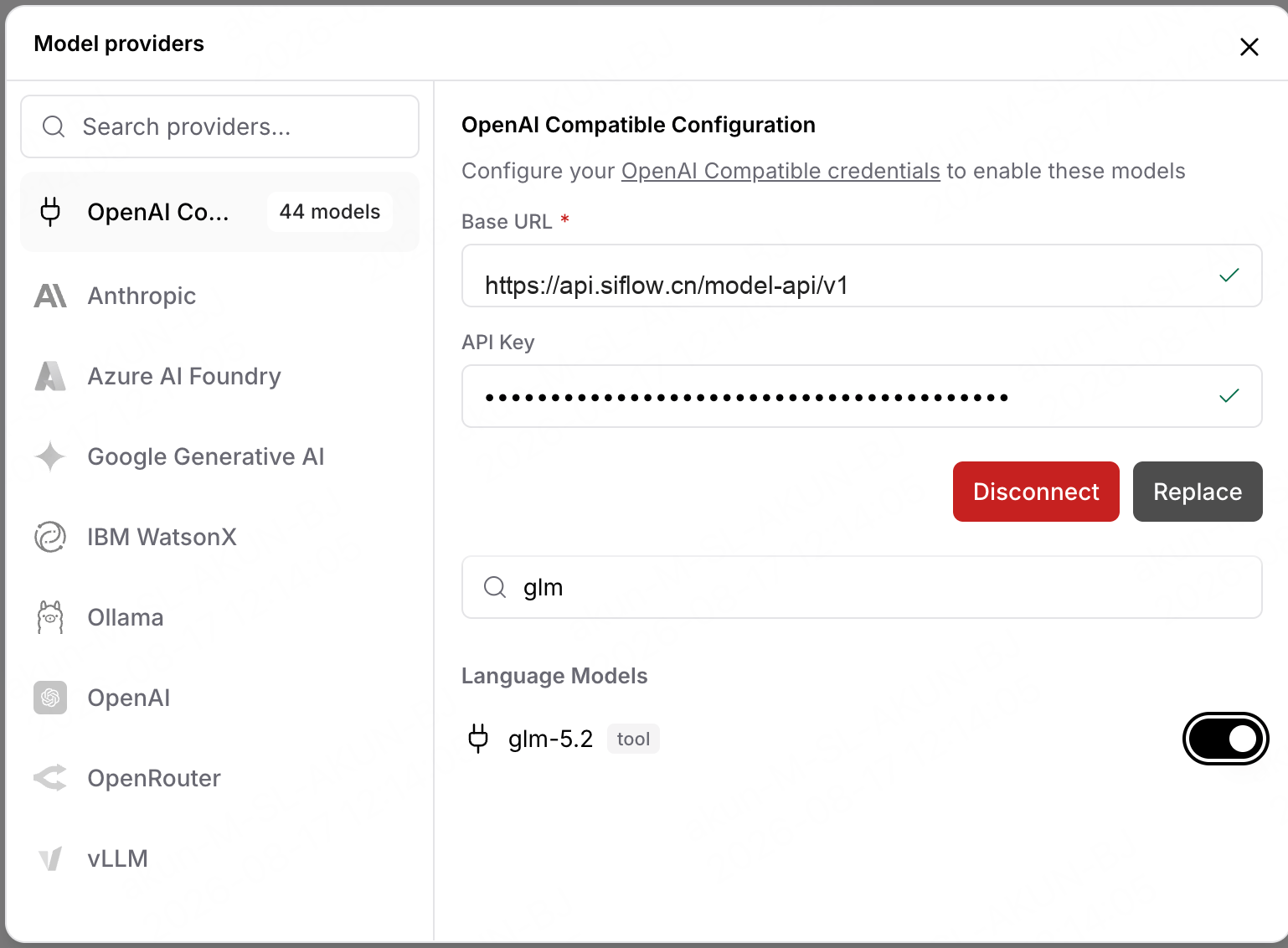The image size is (1288, 948).
Task: Click the Replace button
Action: point(1198,492)
